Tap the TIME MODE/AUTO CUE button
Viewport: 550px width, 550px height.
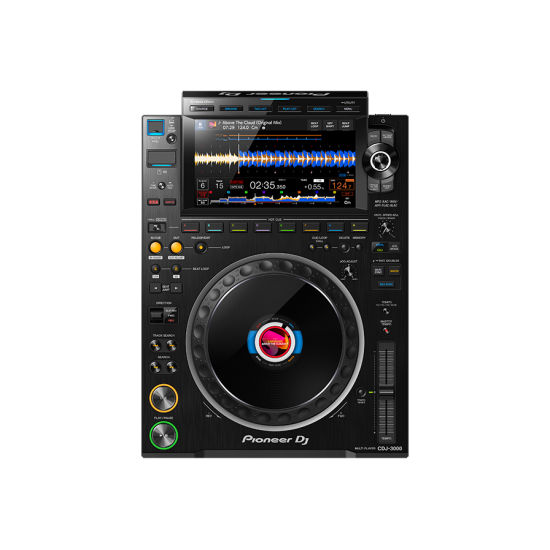coord(161,186)
